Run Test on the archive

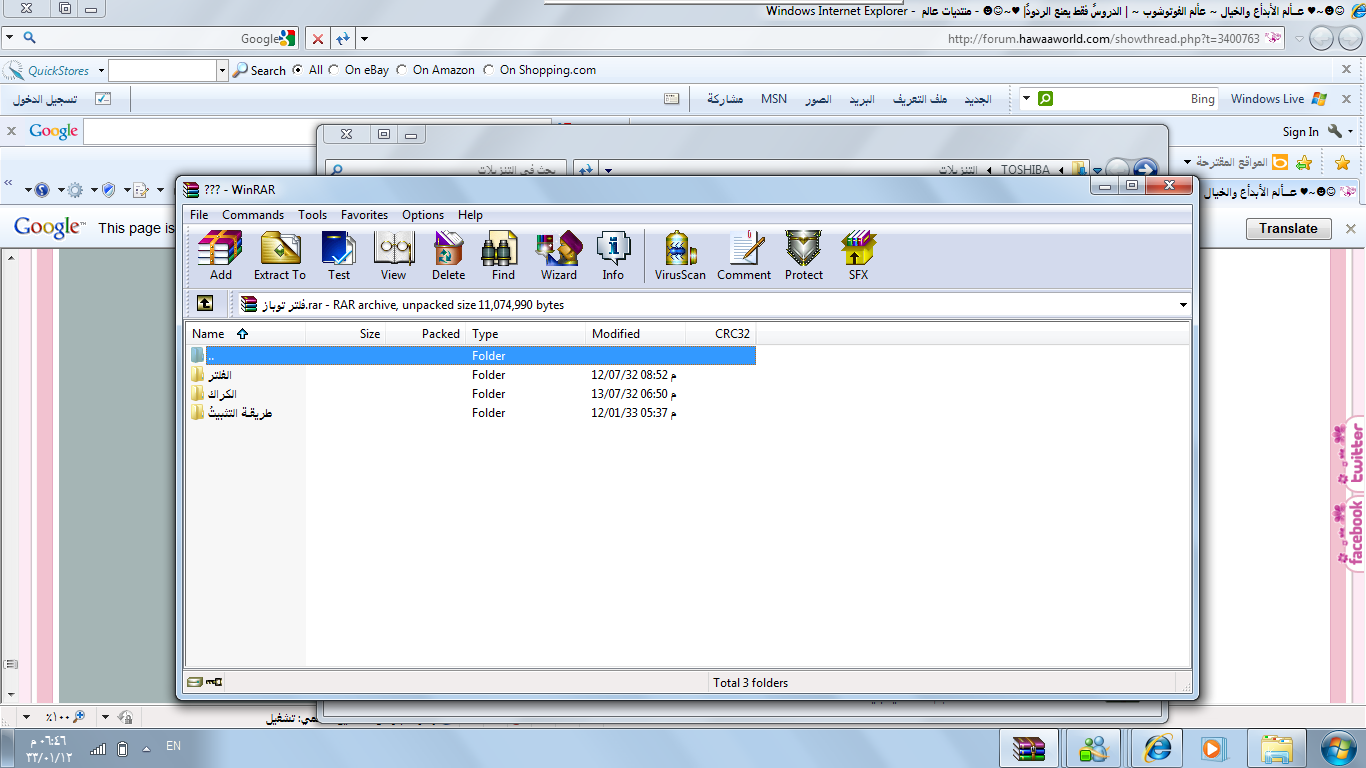pyautogui.click(x=339, y=255)
